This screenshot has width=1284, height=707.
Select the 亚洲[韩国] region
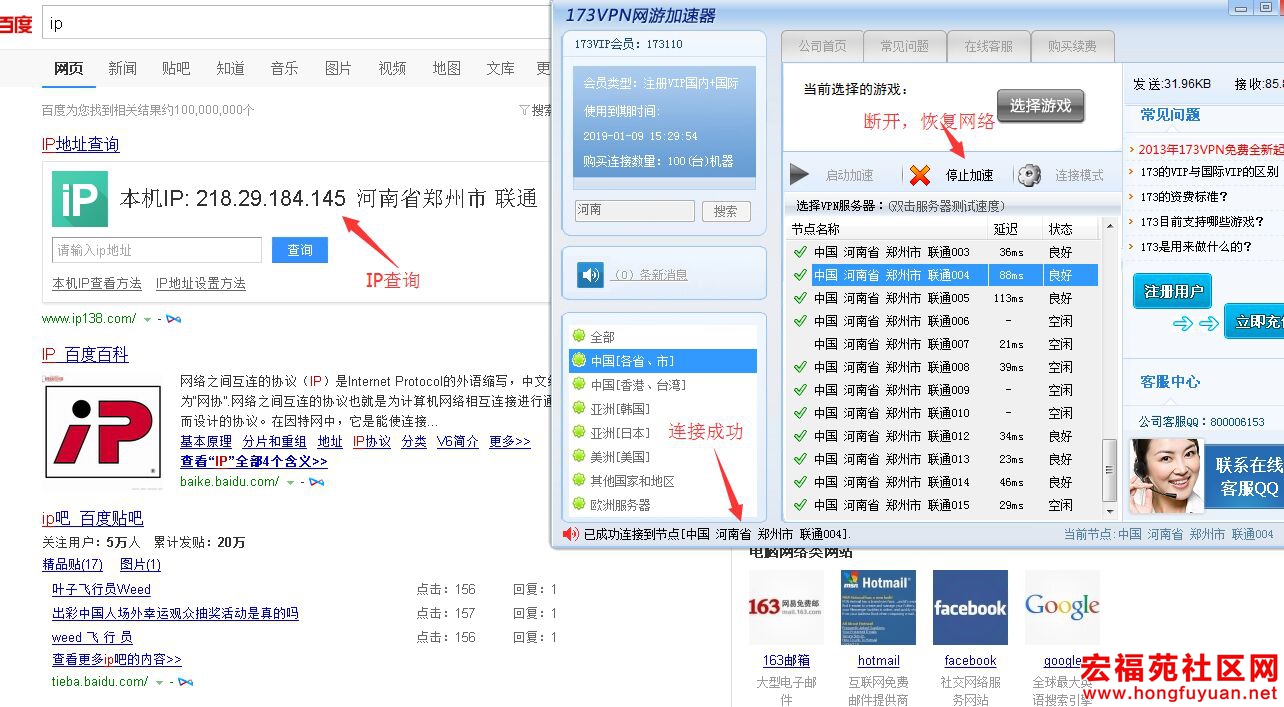click(x=663, y=409)
